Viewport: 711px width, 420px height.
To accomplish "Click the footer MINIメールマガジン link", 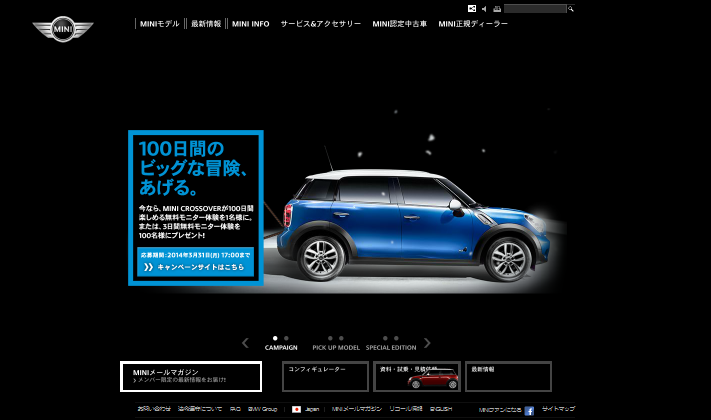I will tap(357, 409).
